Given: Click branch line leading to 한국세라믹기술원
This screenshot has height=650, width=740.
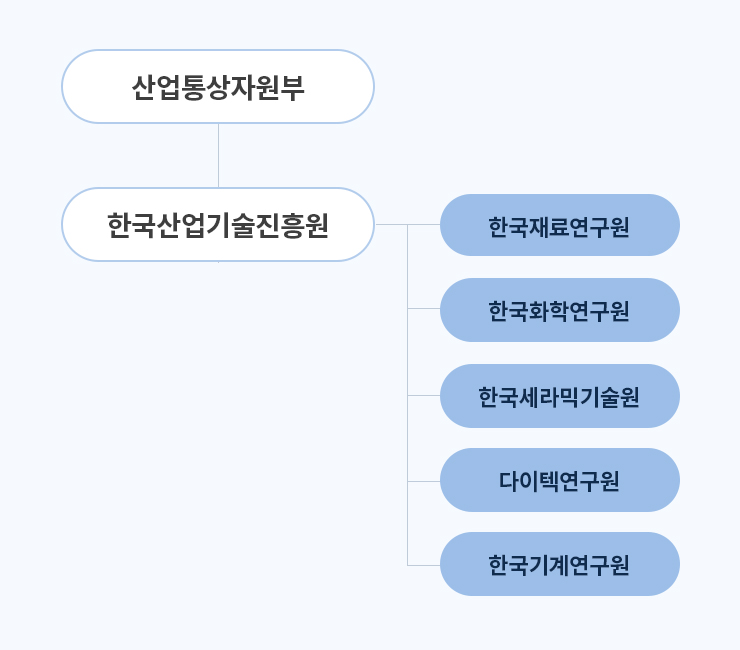Looking at the screenshot, I should [x=424, y=396].
